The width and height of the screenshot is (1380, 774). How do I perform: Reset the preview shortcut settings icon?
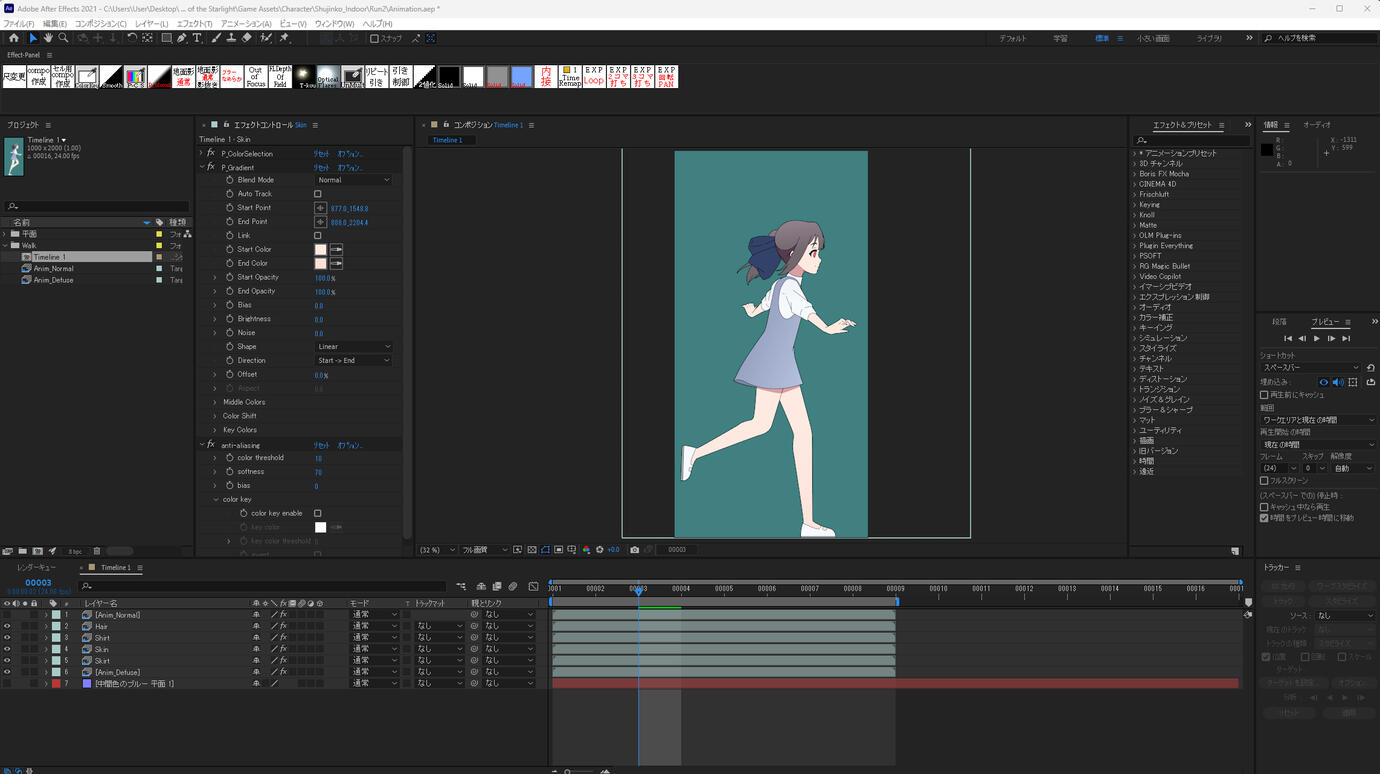coord(1370,368)
